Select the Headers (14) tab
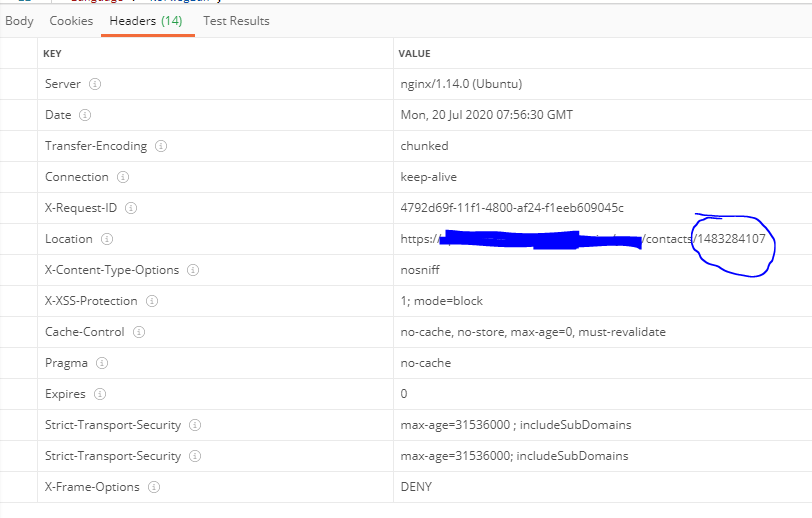The height and width of the screenshot is (518, 812). pos(146,21)
